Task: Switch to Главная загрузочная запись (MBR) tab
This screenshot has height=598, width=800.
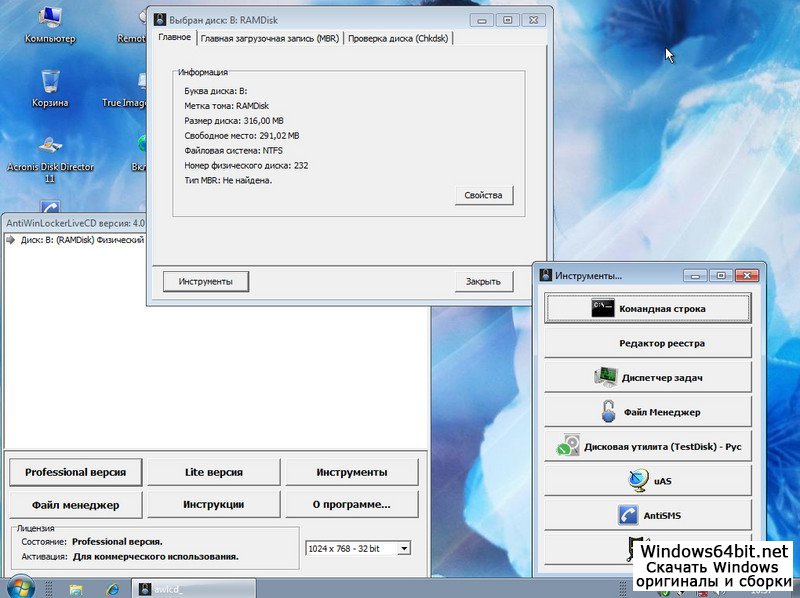Action: pos(270,38)
